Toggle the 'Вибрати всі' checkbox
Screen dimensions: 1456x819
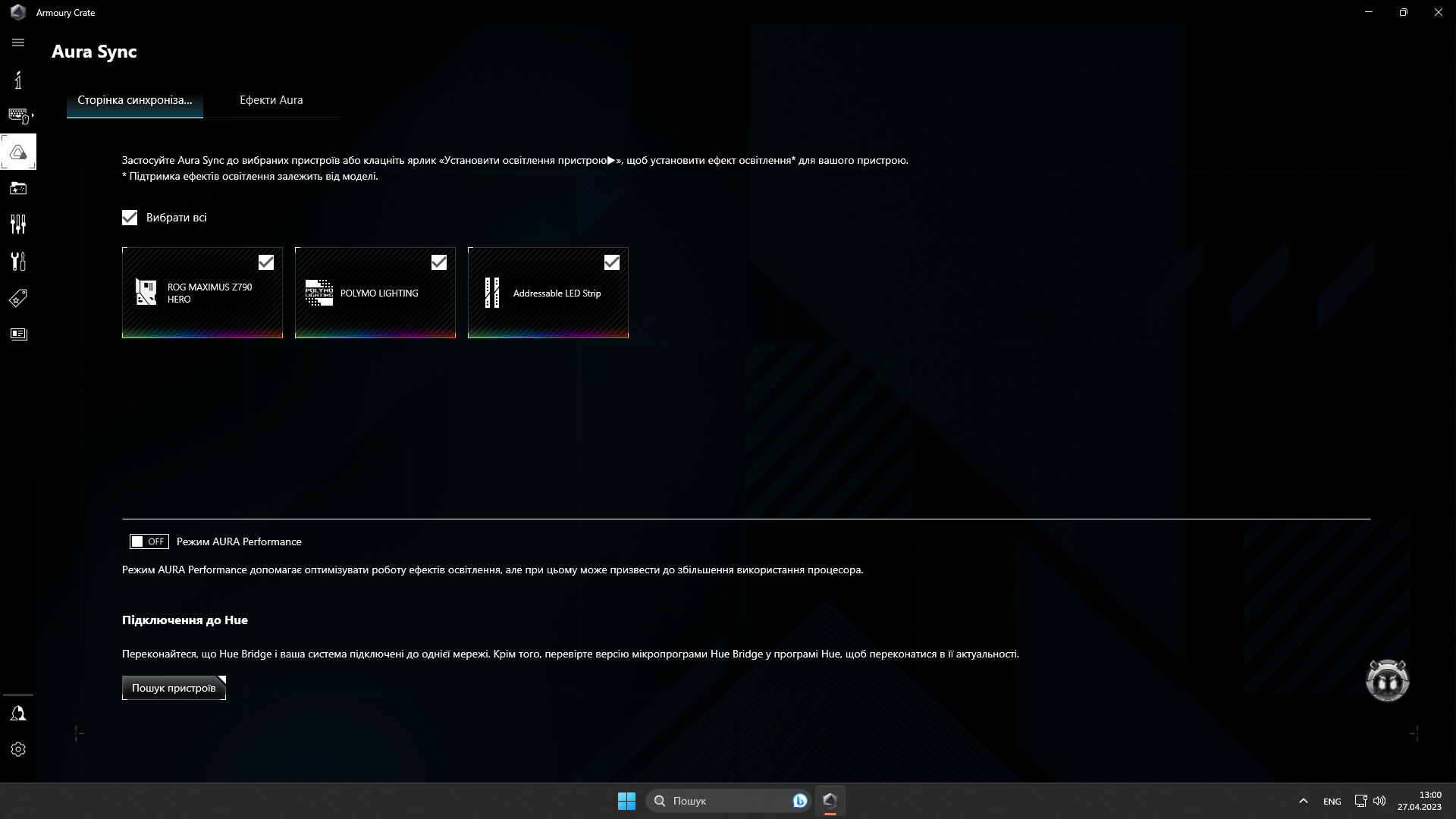(x=130, y=218)
